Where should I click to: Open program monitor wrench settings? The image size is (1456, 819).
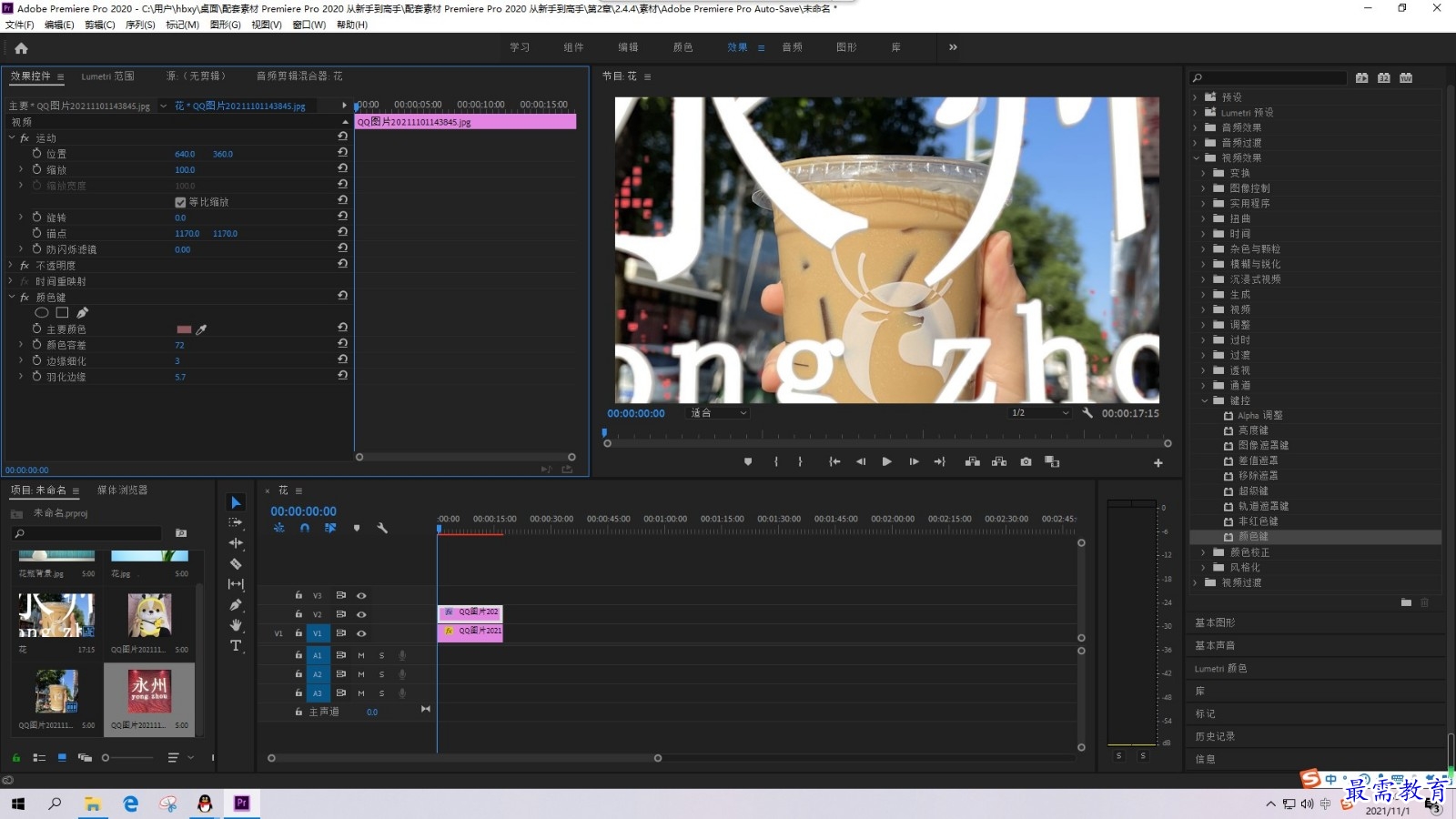1087,413
